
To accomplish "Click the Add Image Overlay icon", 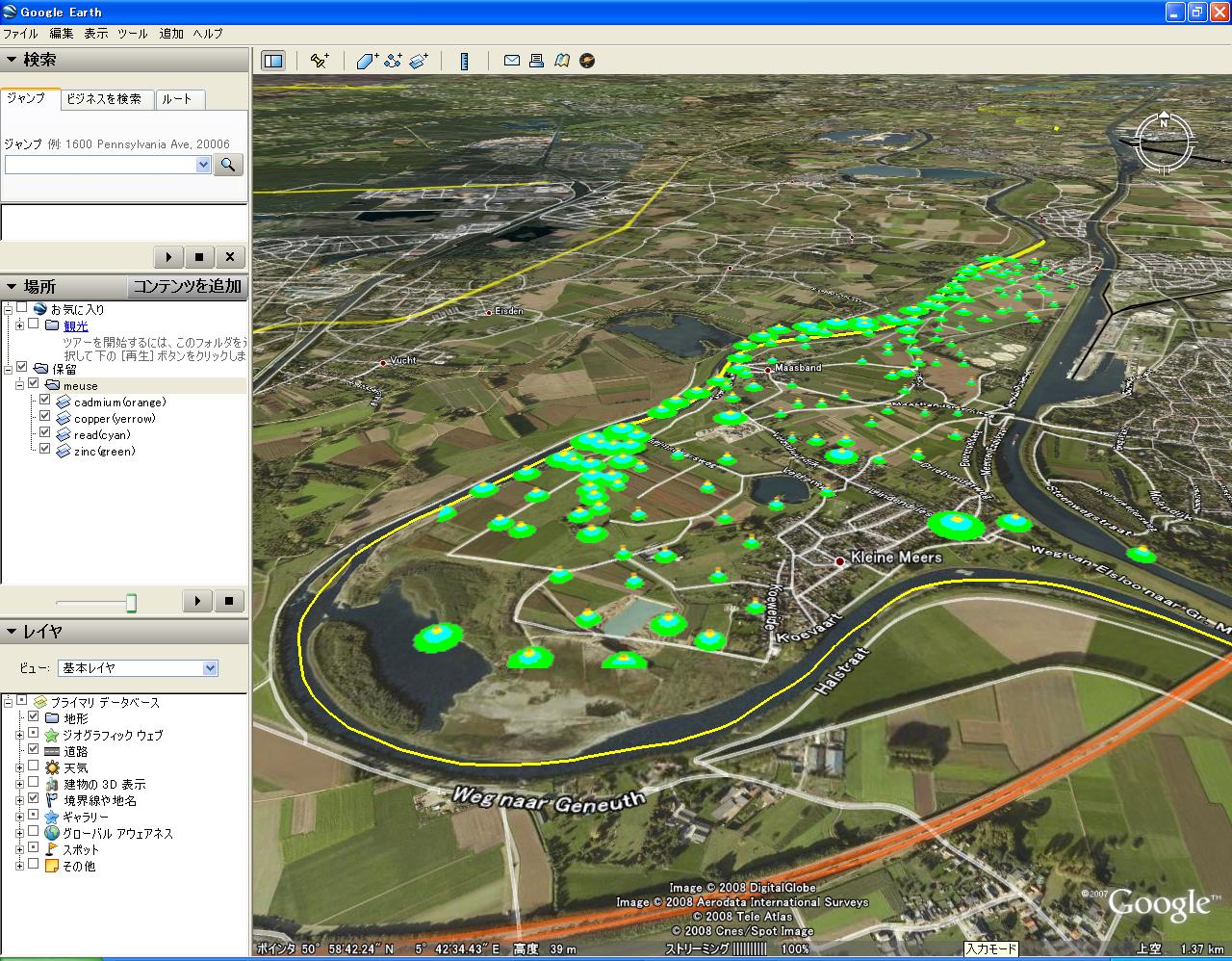I will pyautogui.click(x=418, y=61).
